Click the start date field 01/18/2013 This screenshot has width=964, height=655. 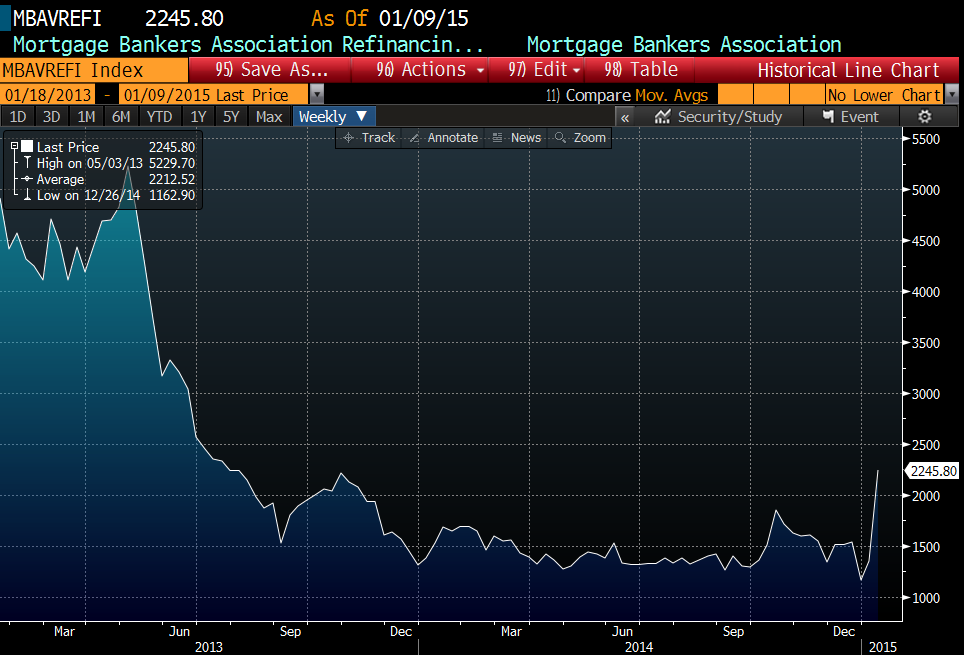pos(46,95)
